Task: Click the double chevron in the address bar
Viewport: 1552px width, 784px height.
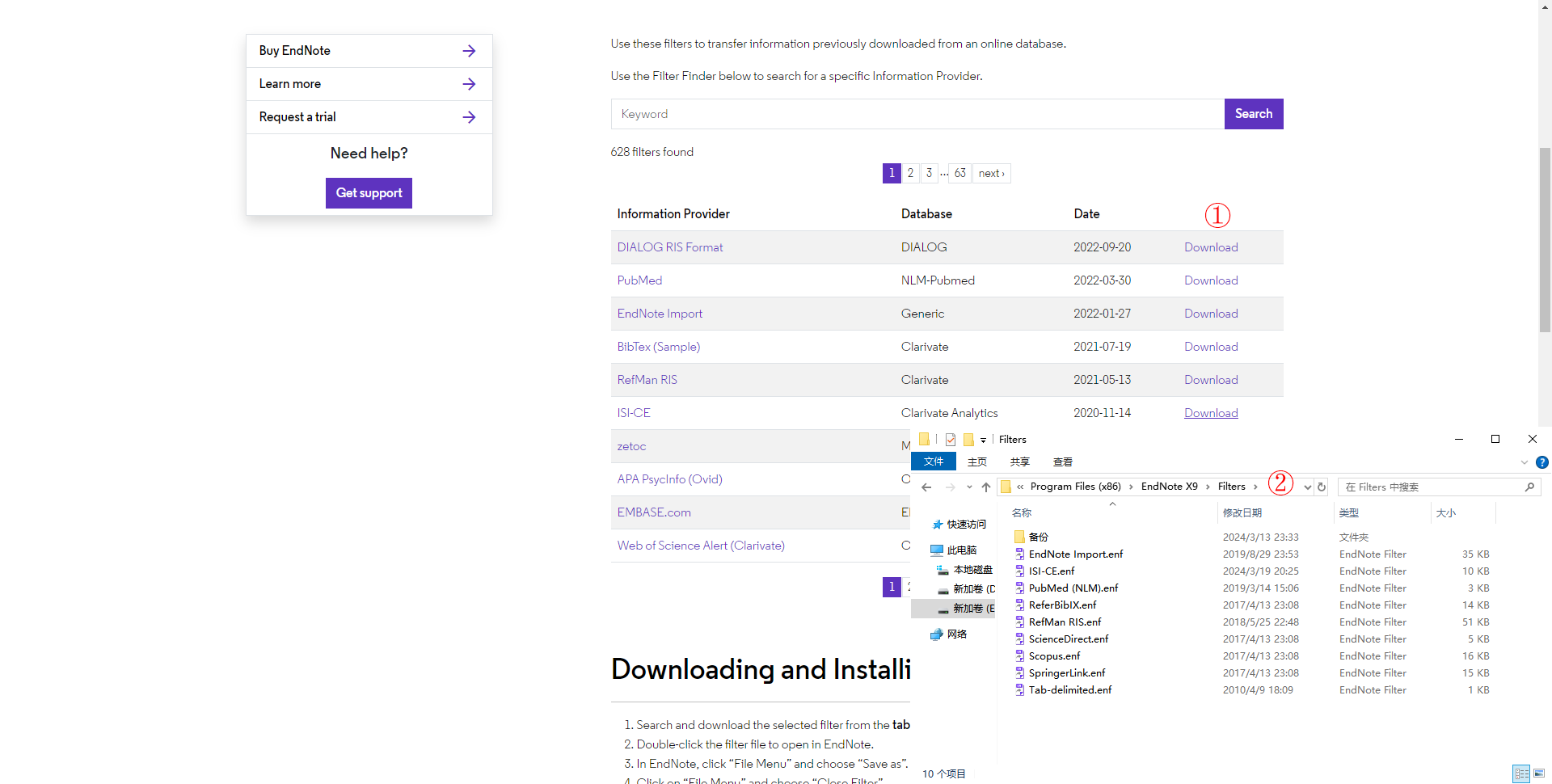Action: point(1020,487)
